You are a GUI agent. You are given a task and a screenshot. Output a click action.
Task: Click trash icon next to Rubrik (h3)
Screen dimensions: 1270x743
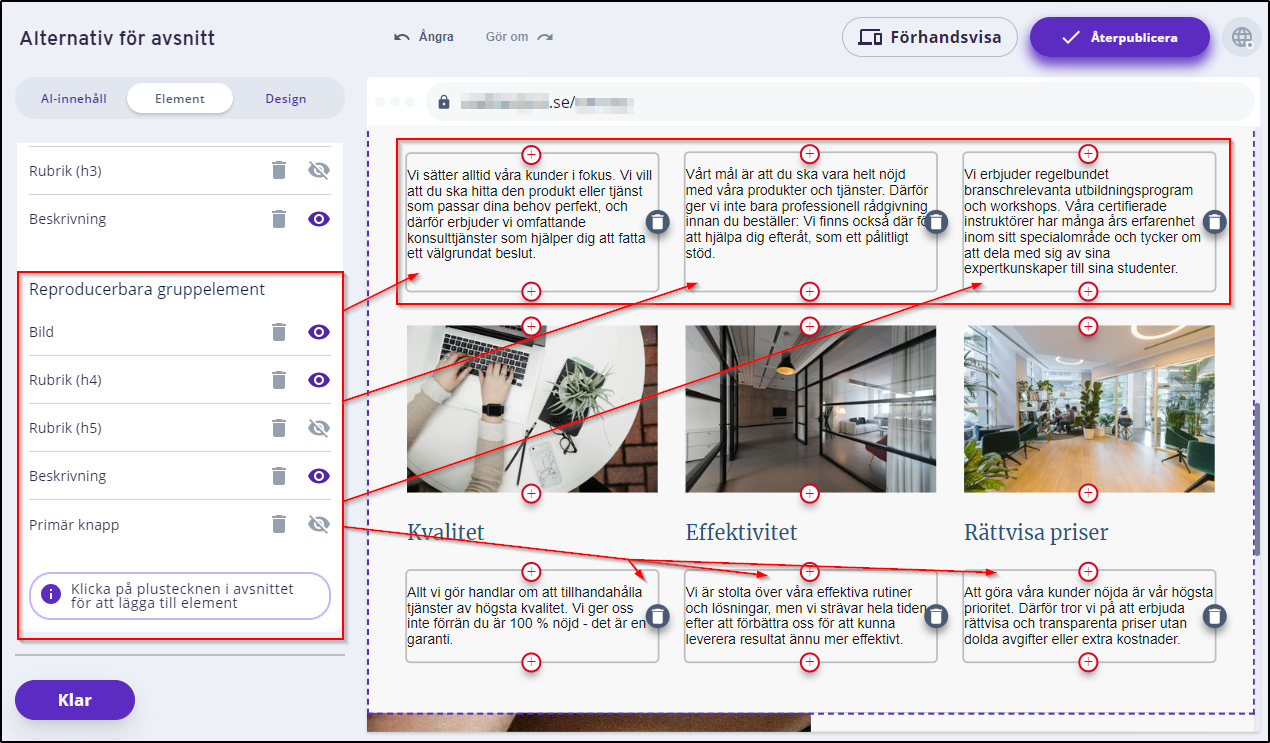(279, 171)
